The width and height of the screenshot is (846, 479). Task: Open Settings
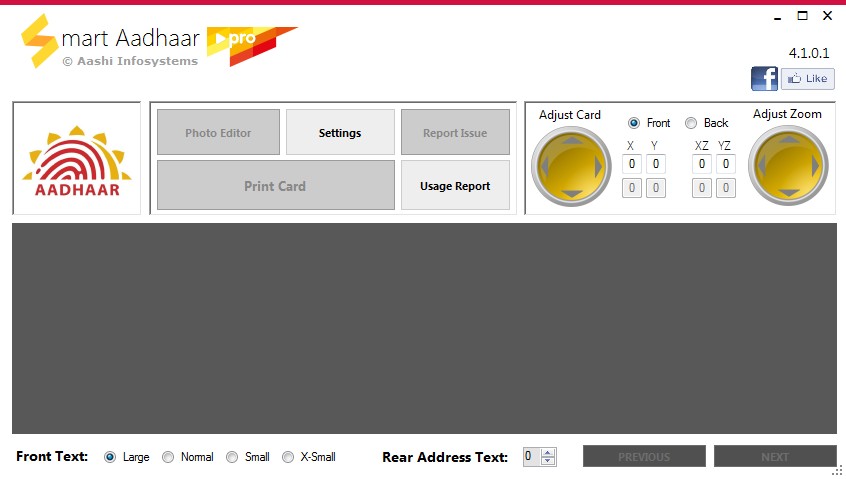point(340,132)
